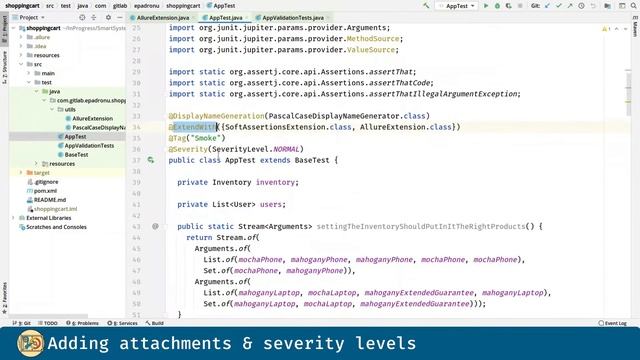This screenshot has width=640, height=360.
Task: Select AppValidationTests in project tree
Action: pyautogui.click(x=89, y=145)
